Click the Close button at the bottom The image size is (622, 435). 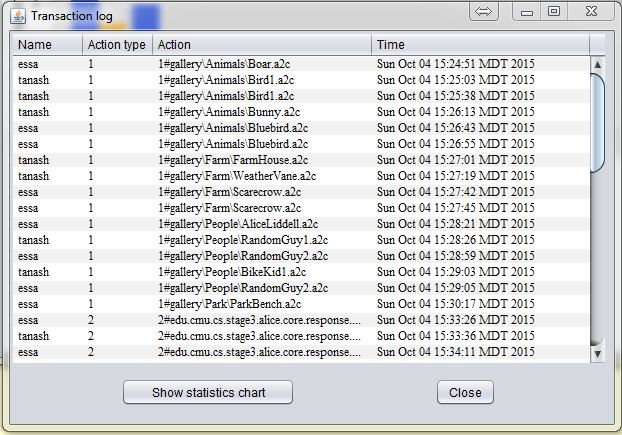coord(465,393)
